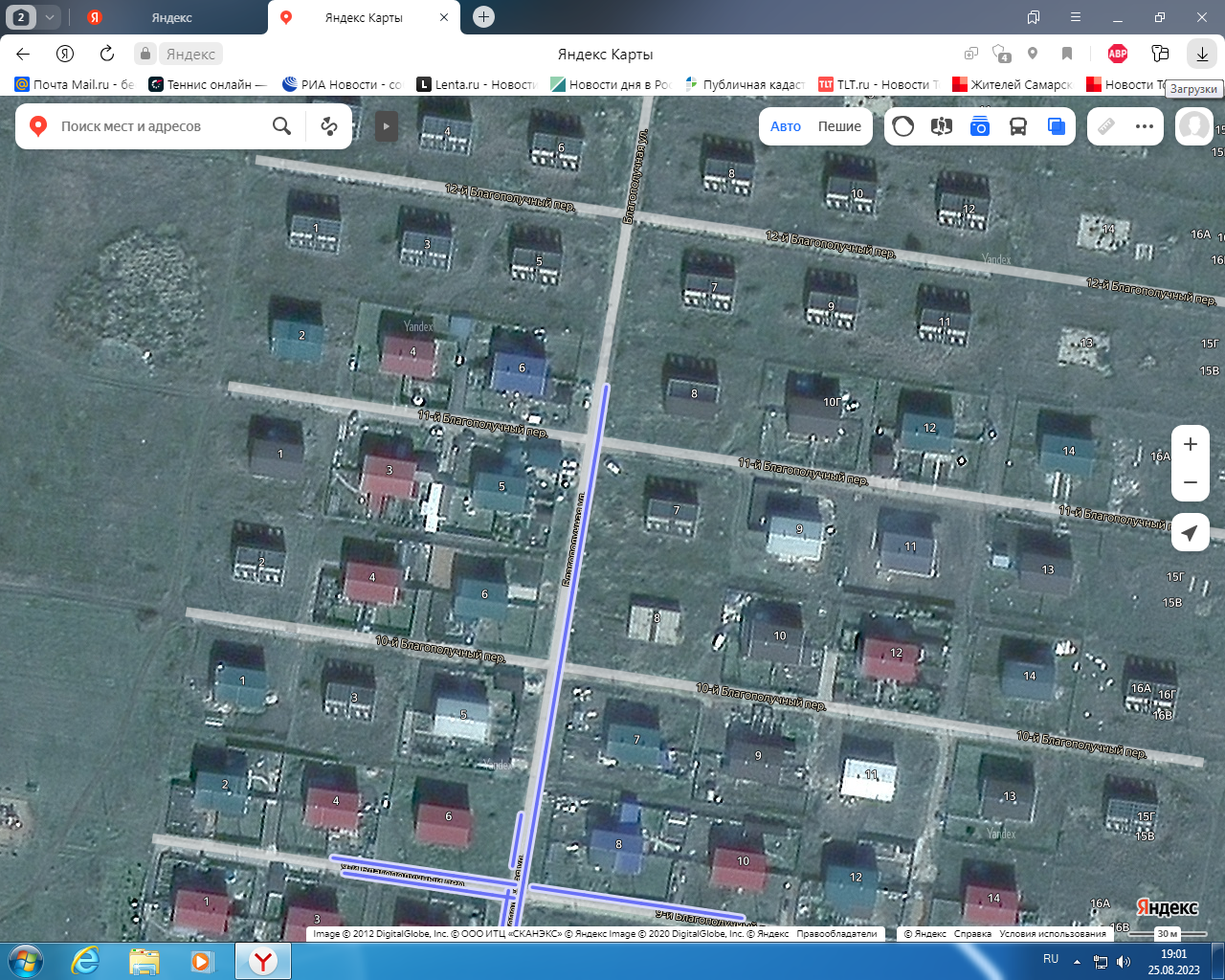Open the downloads arrow button
Screen dimensions: 1225x980
coord(1202,54)
